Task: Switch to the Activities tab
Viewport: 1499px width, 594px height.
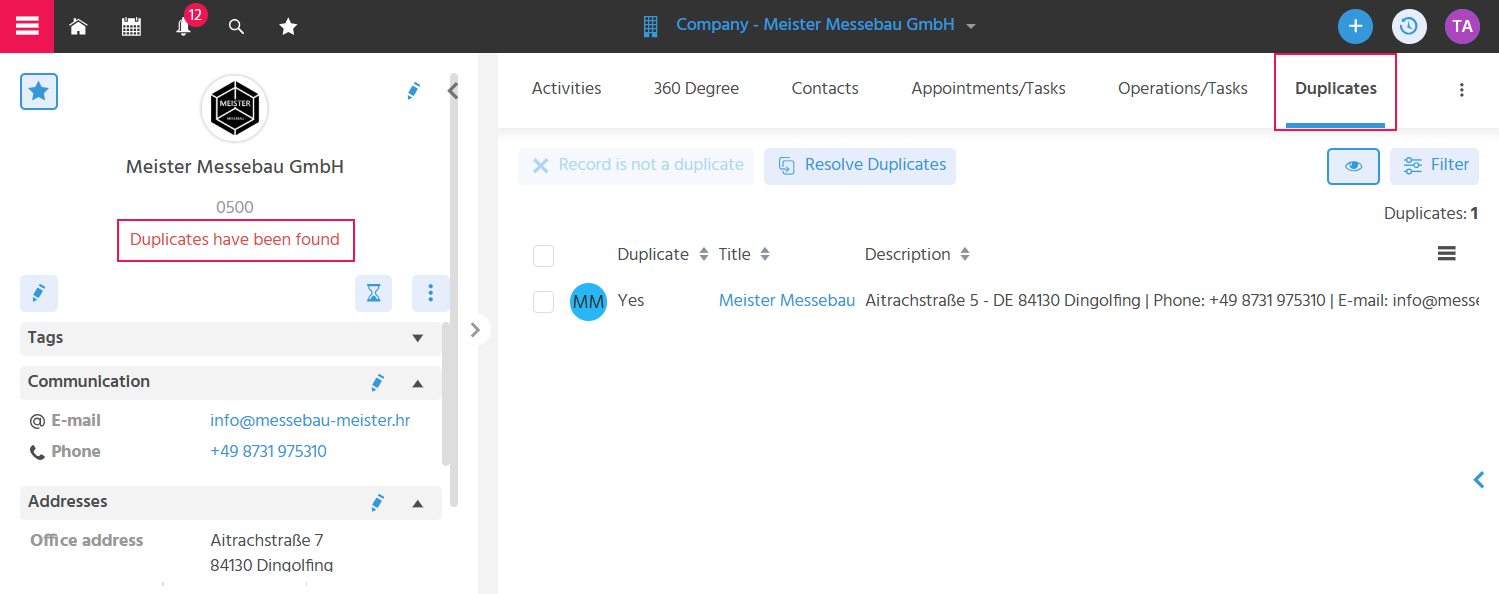Action: (566, 89)
